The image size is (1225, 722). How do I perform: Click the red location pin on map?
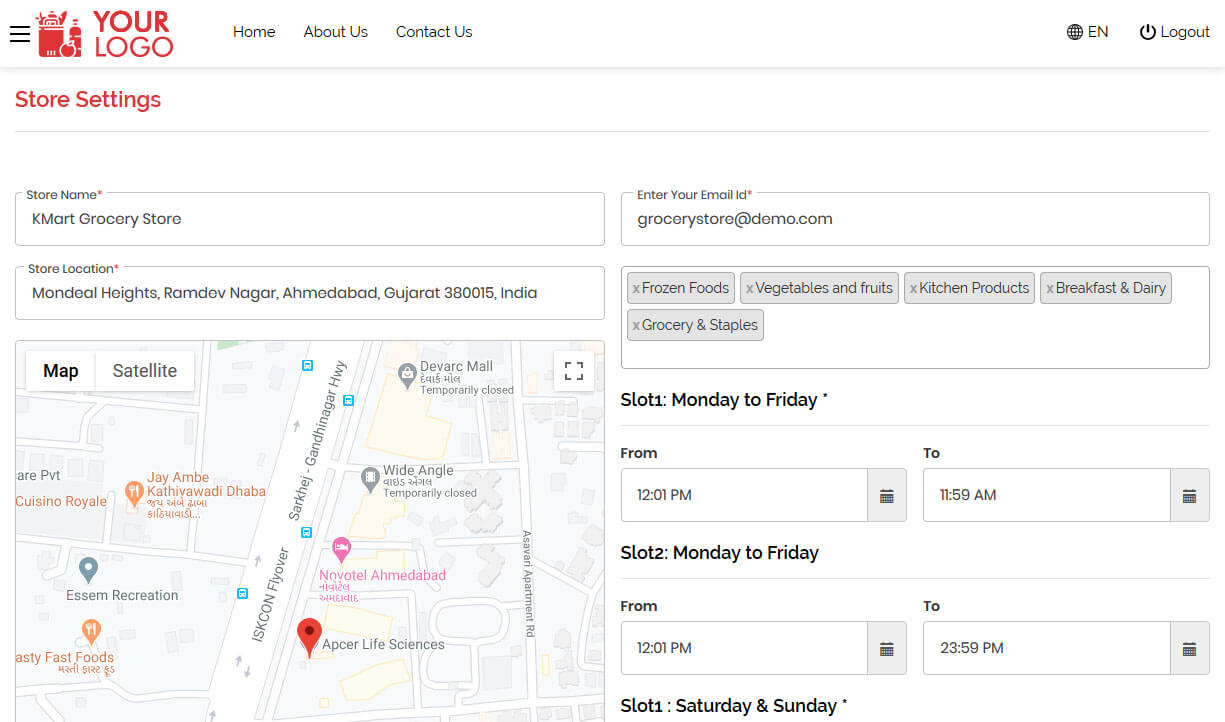(310, 636)
